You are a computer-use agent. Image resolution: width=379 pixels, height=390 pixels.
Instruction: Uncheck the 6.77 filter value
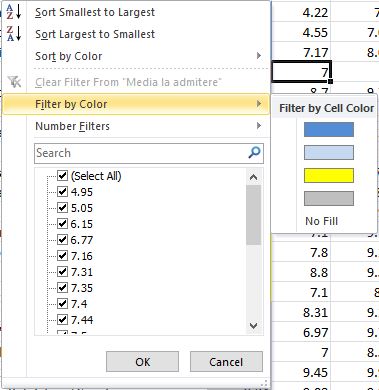coord(62,239)
